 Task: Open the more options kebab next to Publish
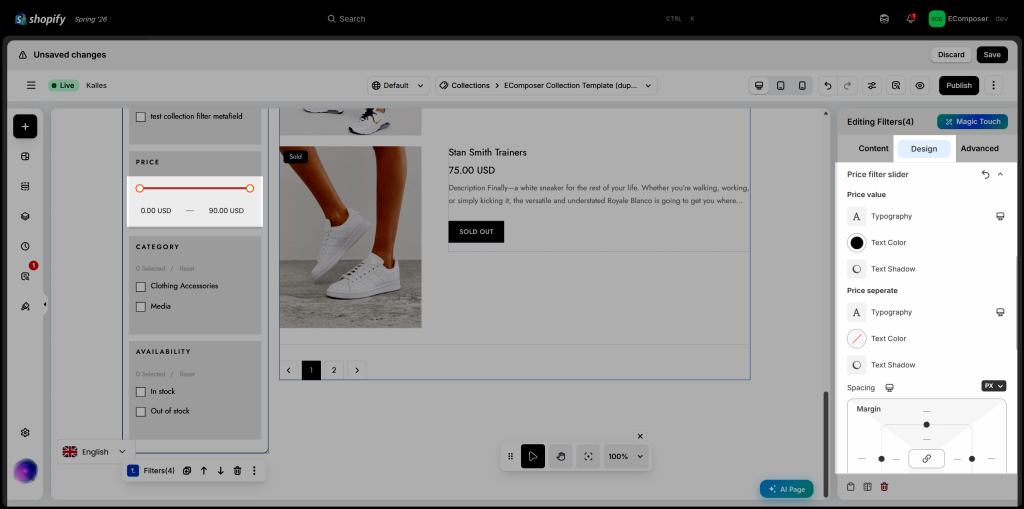click(993, 85)
